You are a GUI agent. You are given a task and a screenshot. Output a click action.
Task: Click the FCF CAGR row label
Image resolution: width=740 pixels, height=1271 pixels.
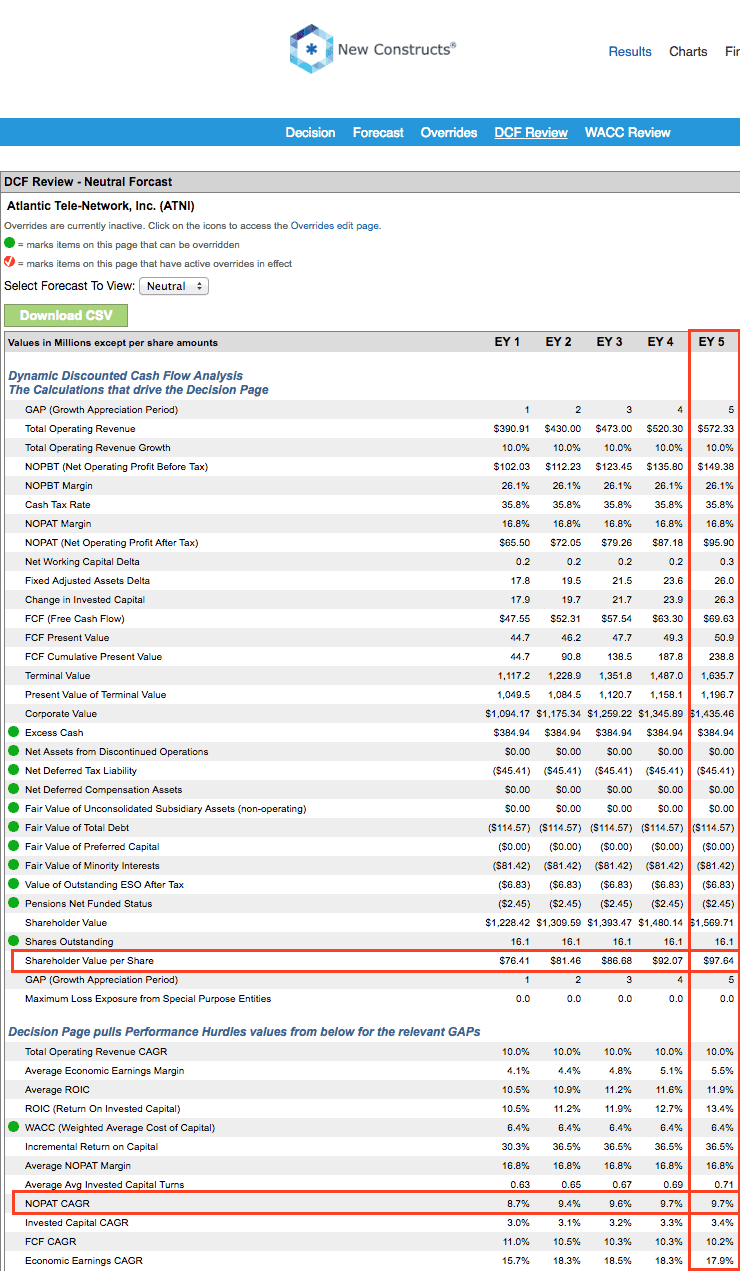tap(49, 1241)
